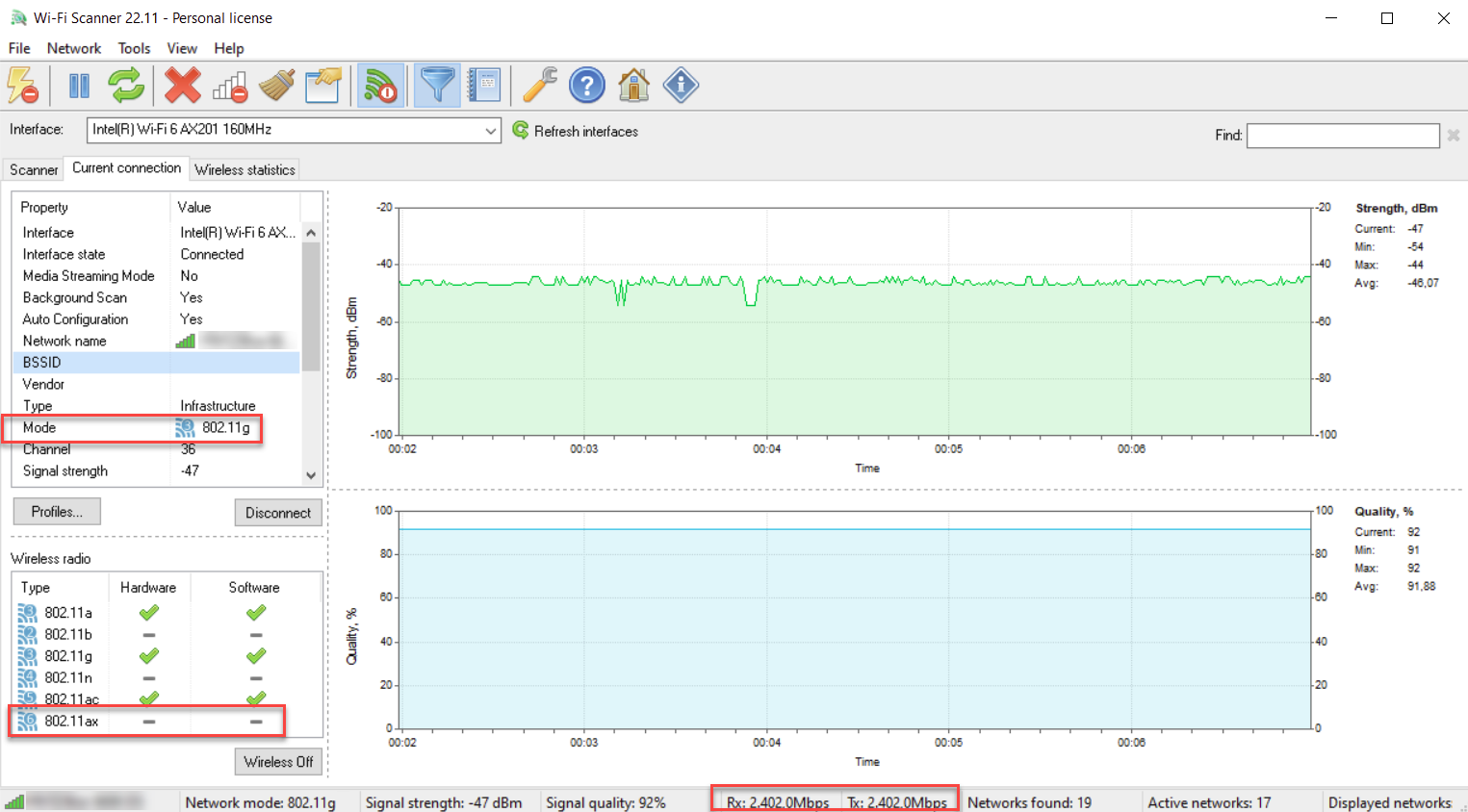Switch to the Scanner tab
Image resolution: width=1468 pixels, height=812 pixels.
pos(34,169)
